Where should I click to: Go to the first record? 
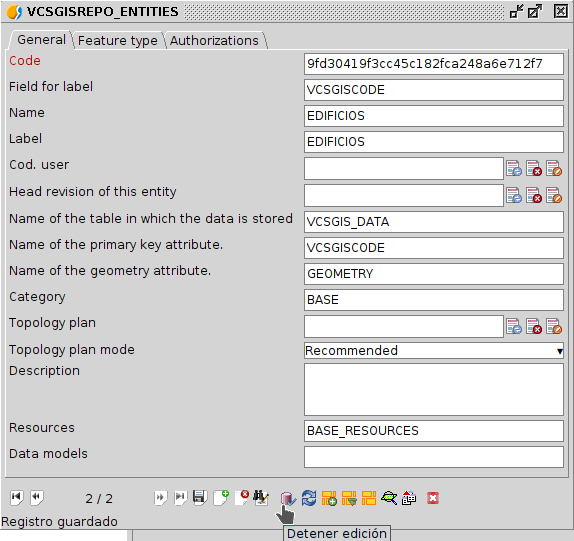(x=16, y=498)
